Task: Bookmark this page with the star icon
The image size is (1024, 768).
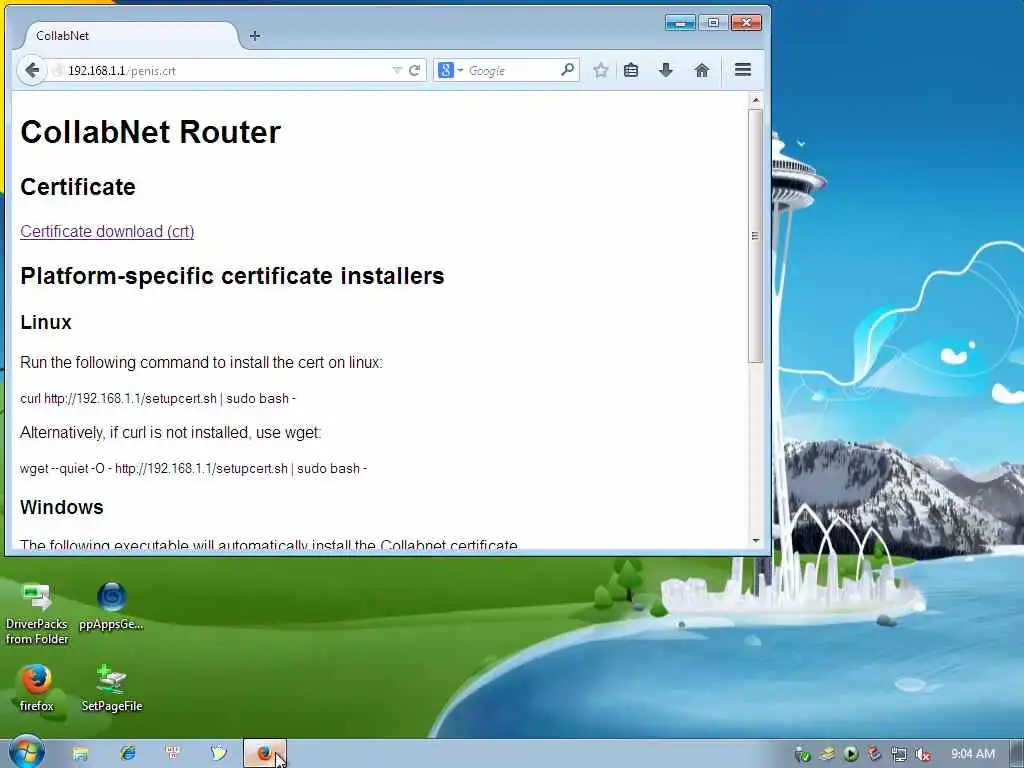Action: click(x=601, y=70)
